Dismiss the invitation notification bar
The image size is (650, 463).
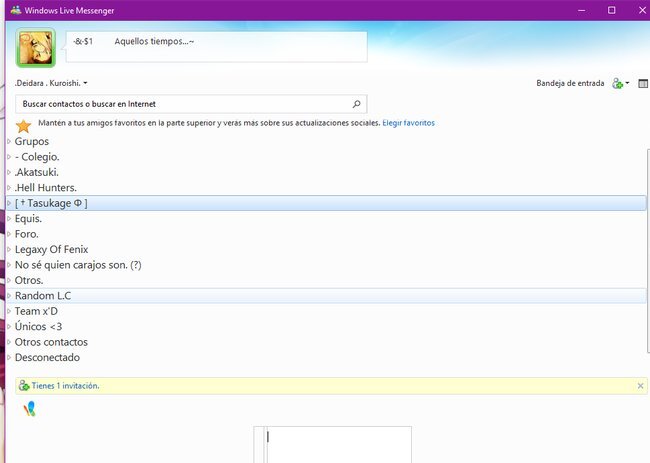click(x=640, y=386)
